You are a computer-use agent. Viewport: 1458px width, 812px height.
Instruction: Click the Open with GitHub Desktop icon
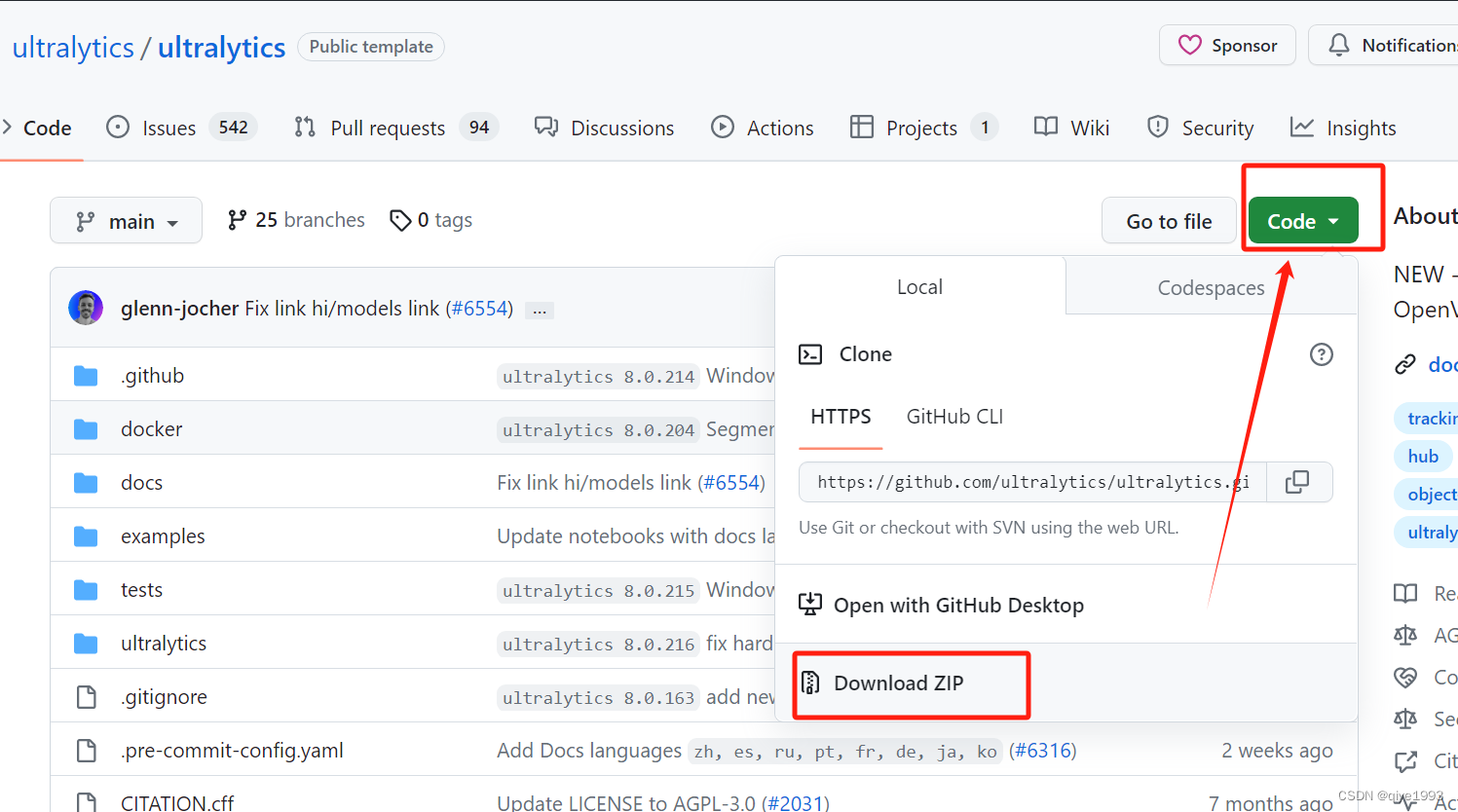pos(810,605)
